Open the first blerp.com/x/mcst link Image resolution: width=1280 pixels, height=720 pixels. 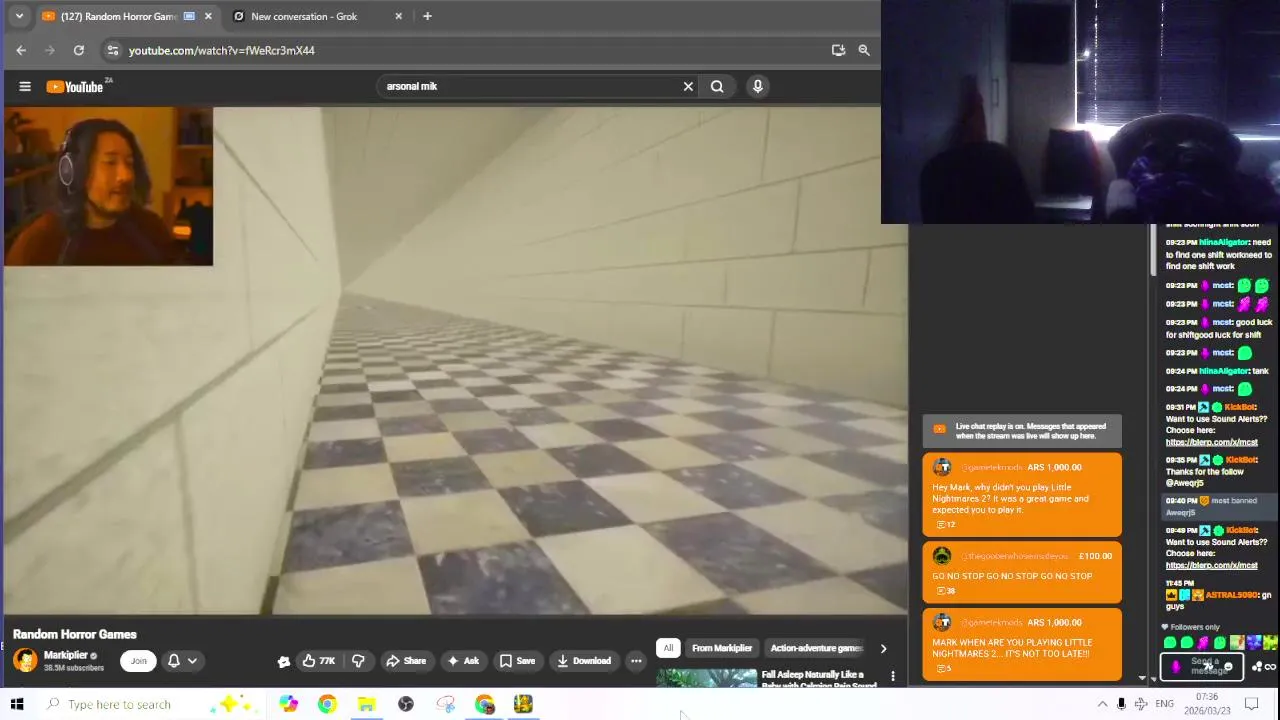[x=1211, y=442]
